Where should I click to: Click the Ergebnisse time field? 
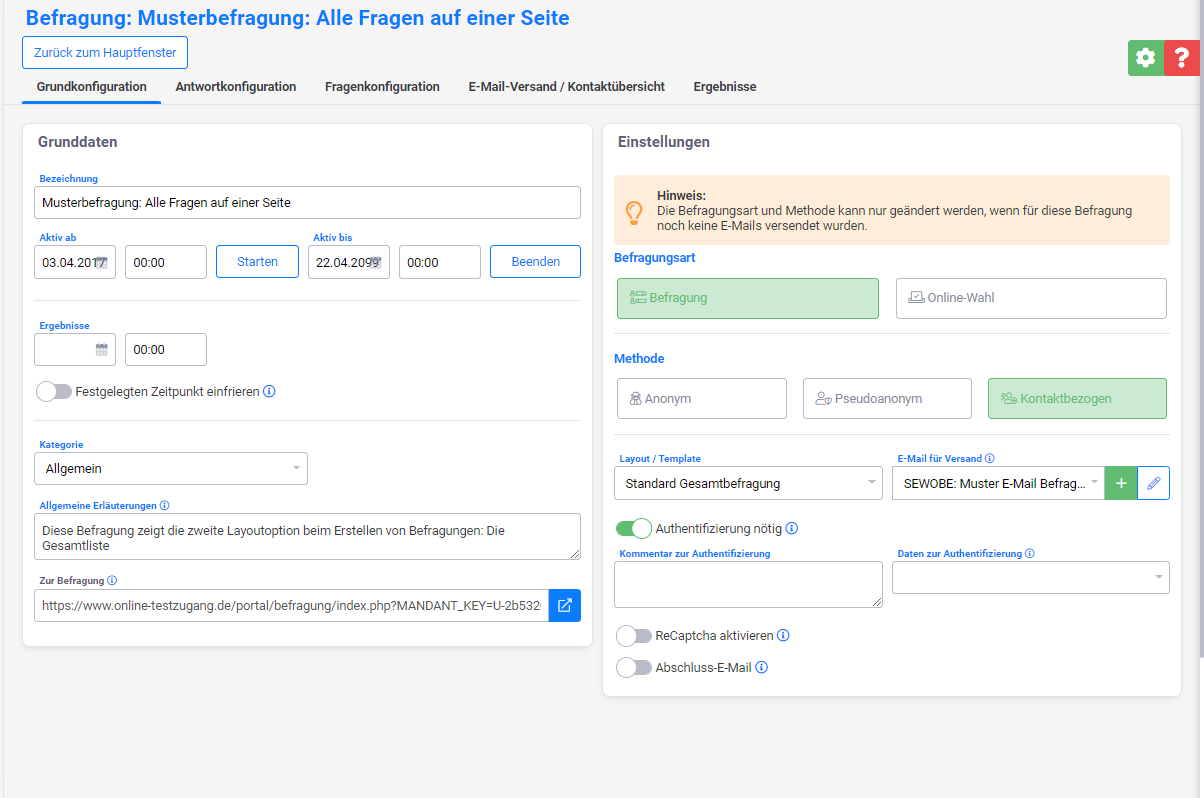[166, 350]
